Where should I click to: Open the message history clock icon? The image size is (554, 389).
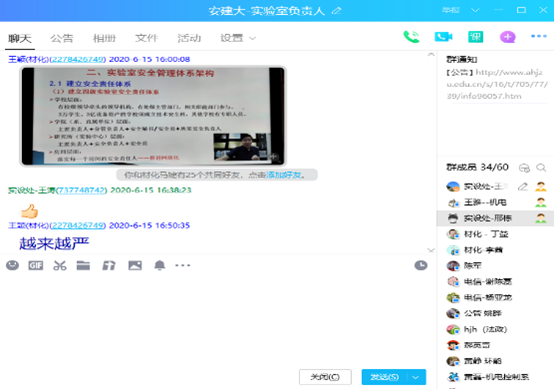[x=421, y=265]
